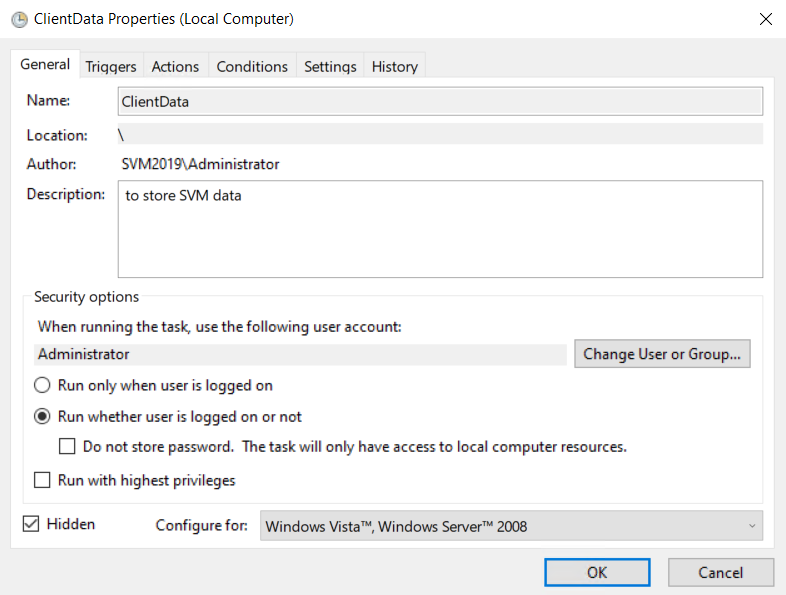Go to the Conditions tab
Image resolution: width=786 pixels, height=595 pixels.
point(252,66)
